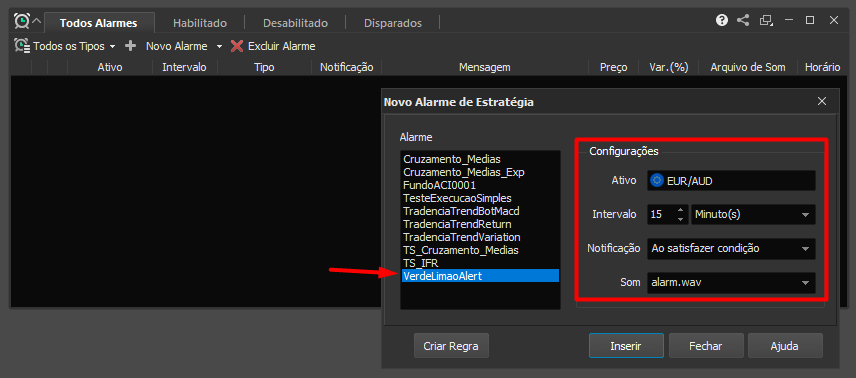Click the Ativo field showing EUR/AUD
This screenshot has height=378, width=856.
[731, 181]
